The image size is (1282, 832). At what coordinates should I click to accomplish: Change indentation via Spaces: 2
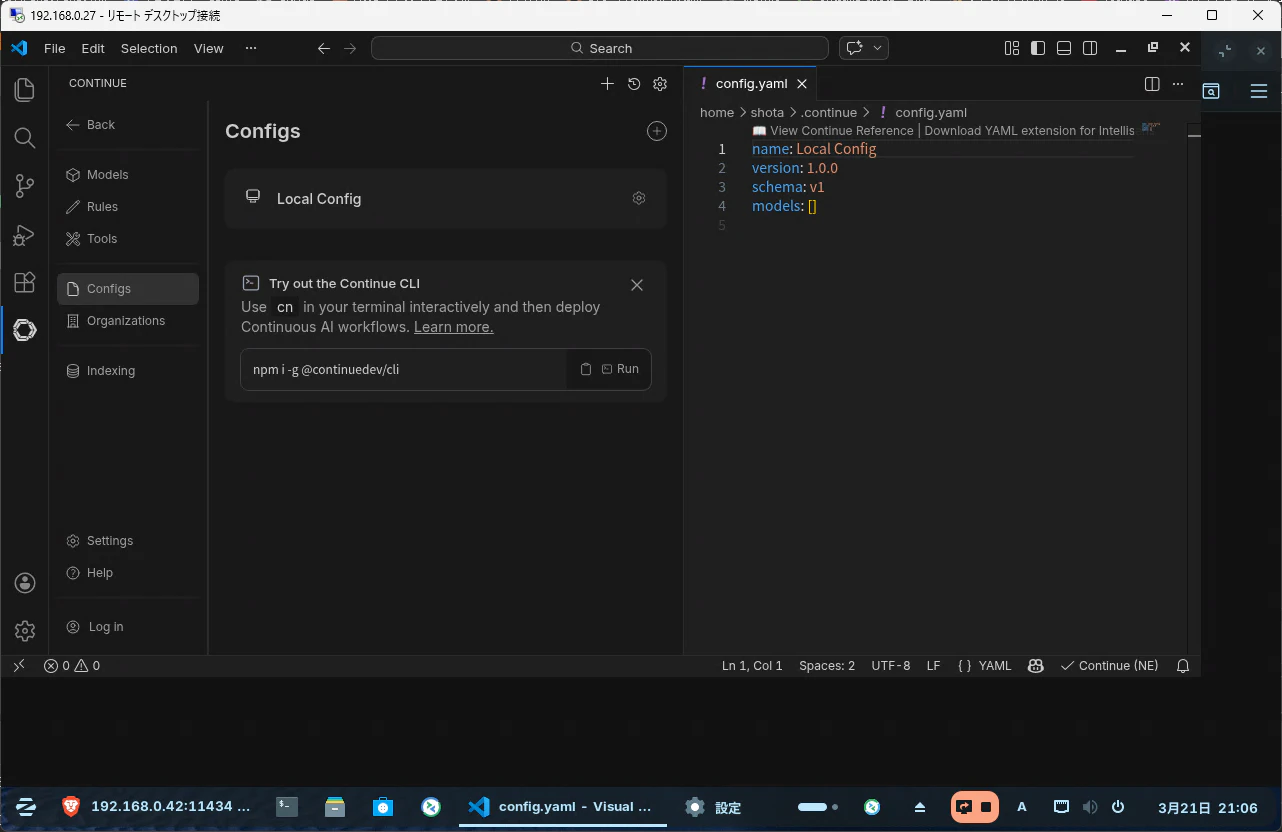pos(827,666)
